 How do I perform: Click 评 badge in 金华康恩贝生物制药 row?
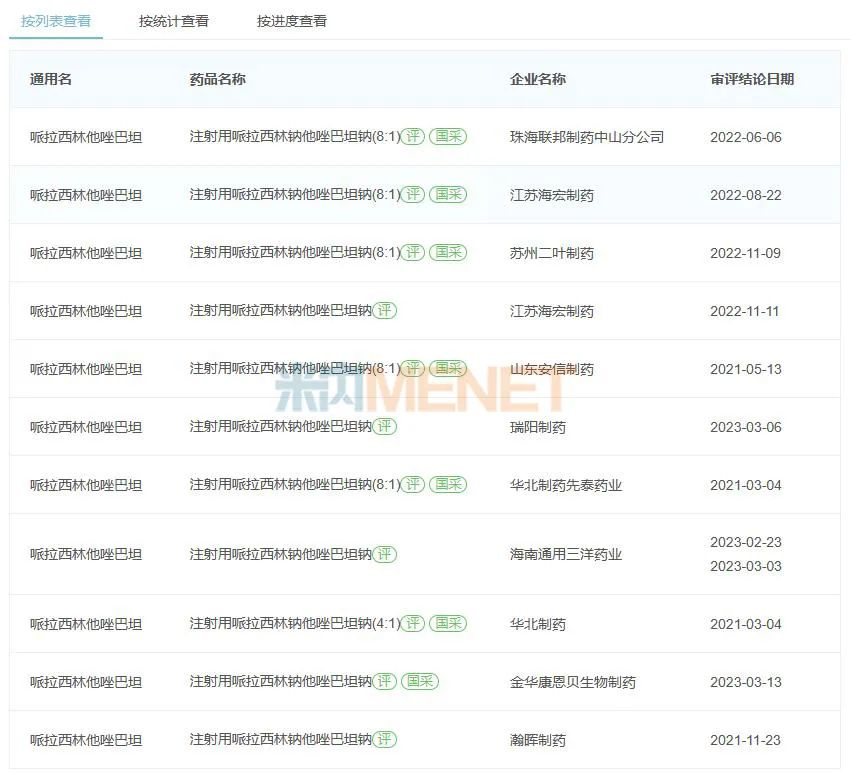384,681
